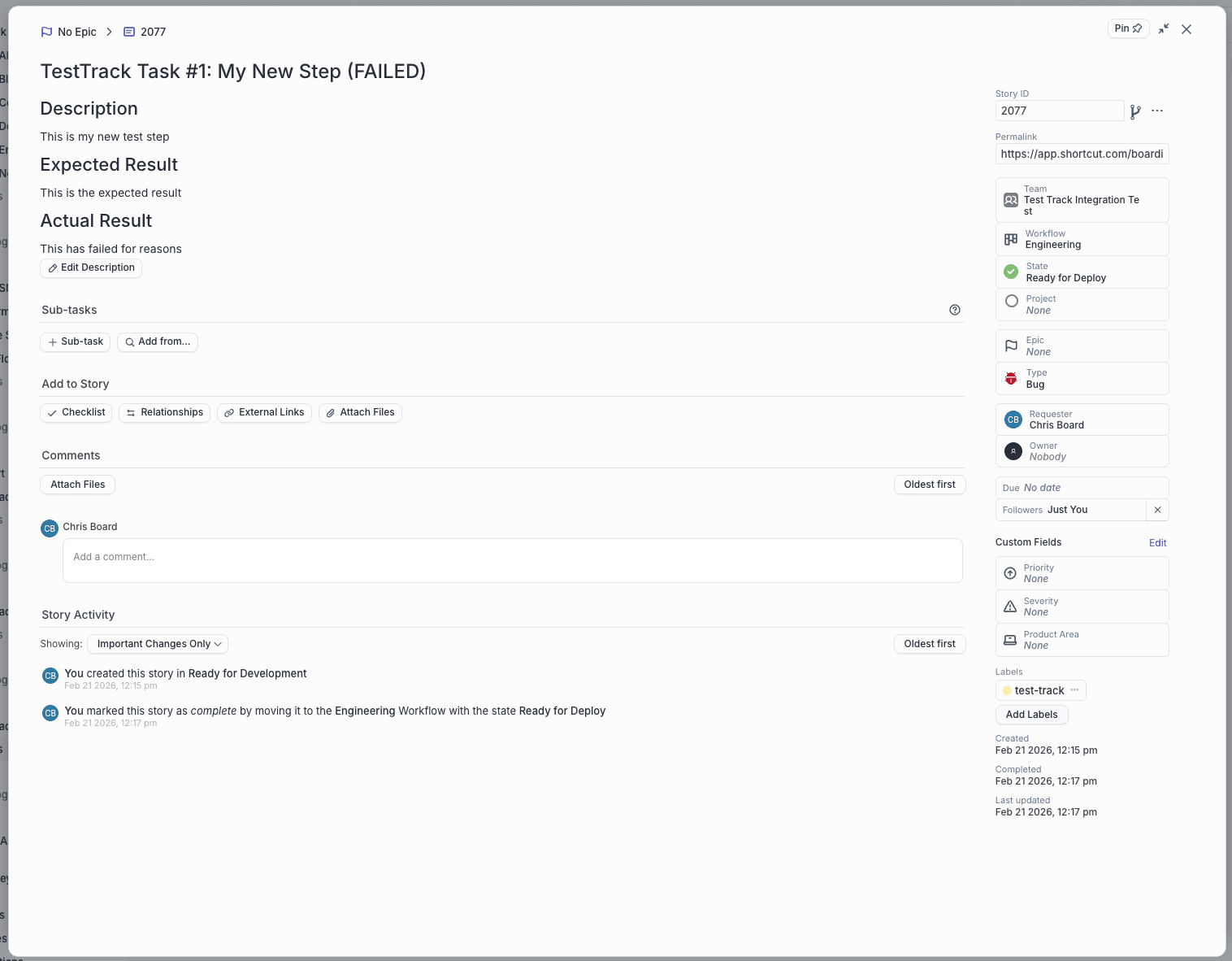Click the Sub-tasks help question icon
The height and width of the screenshot is (961, 1232).
[x=955, y=310]
